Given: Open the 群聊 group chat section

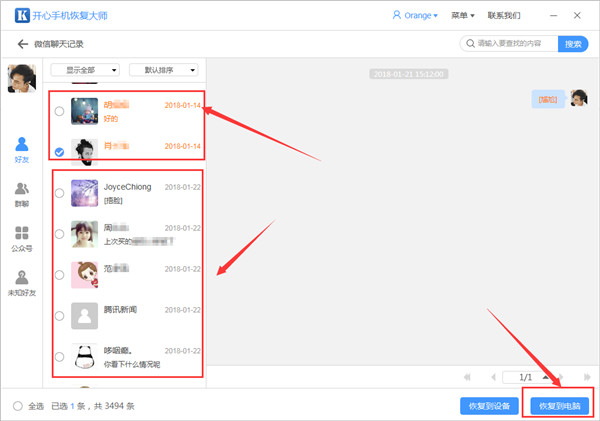Looking at the screenshot, I should coord(21,193).
